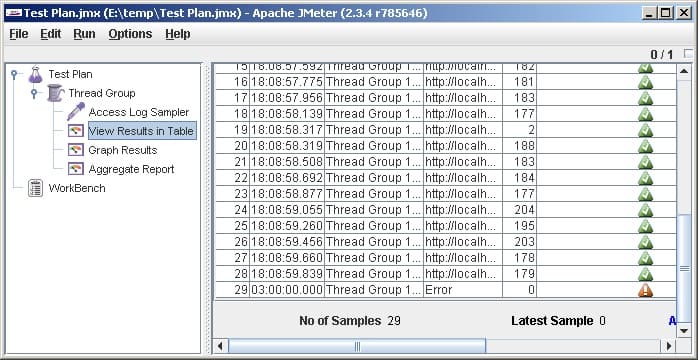Viewport: 698px width, 360px height.
Task: Select the row 29 Error label cell
Action: point(463,290)
